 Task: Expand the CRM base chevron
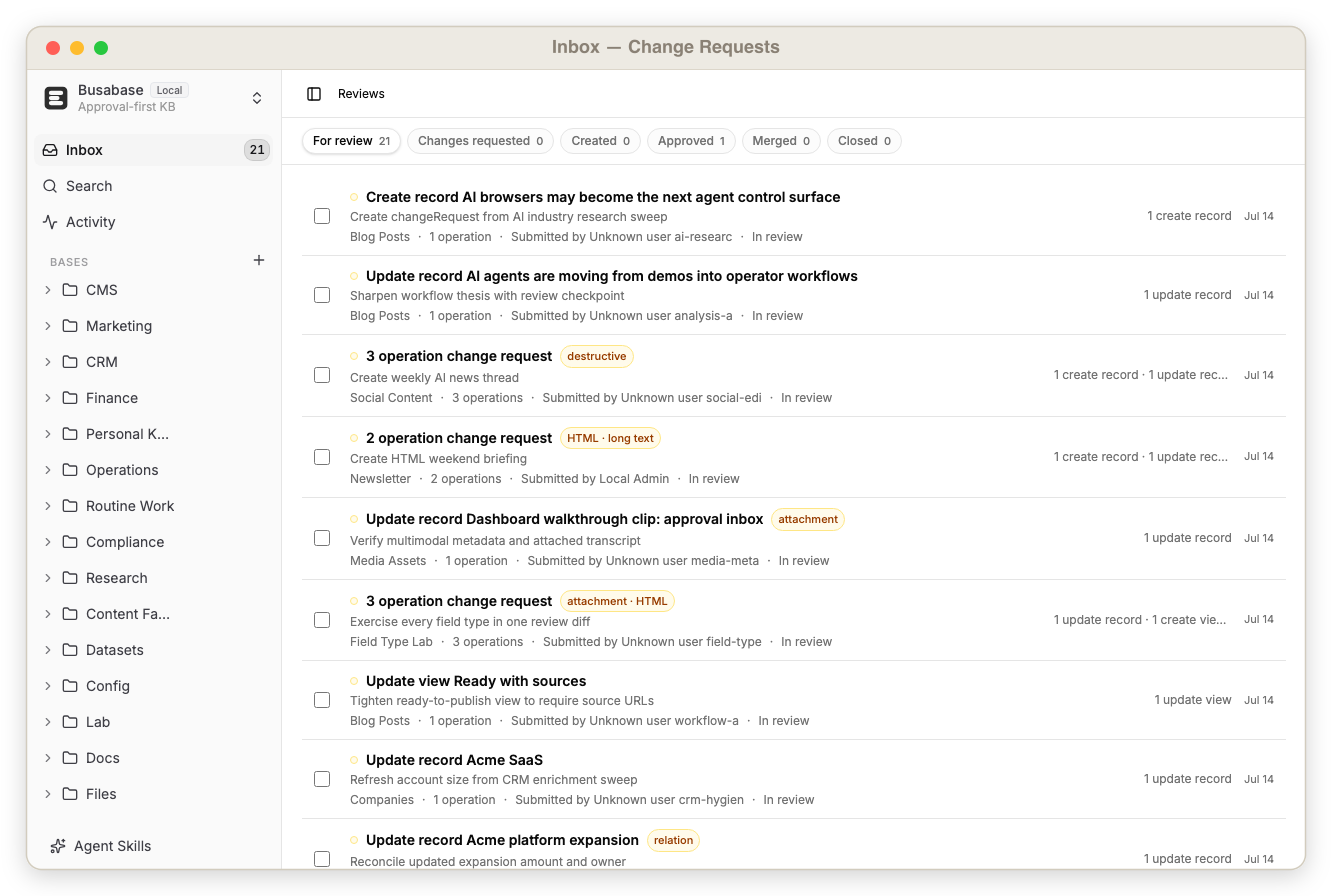tap(47, 362)
